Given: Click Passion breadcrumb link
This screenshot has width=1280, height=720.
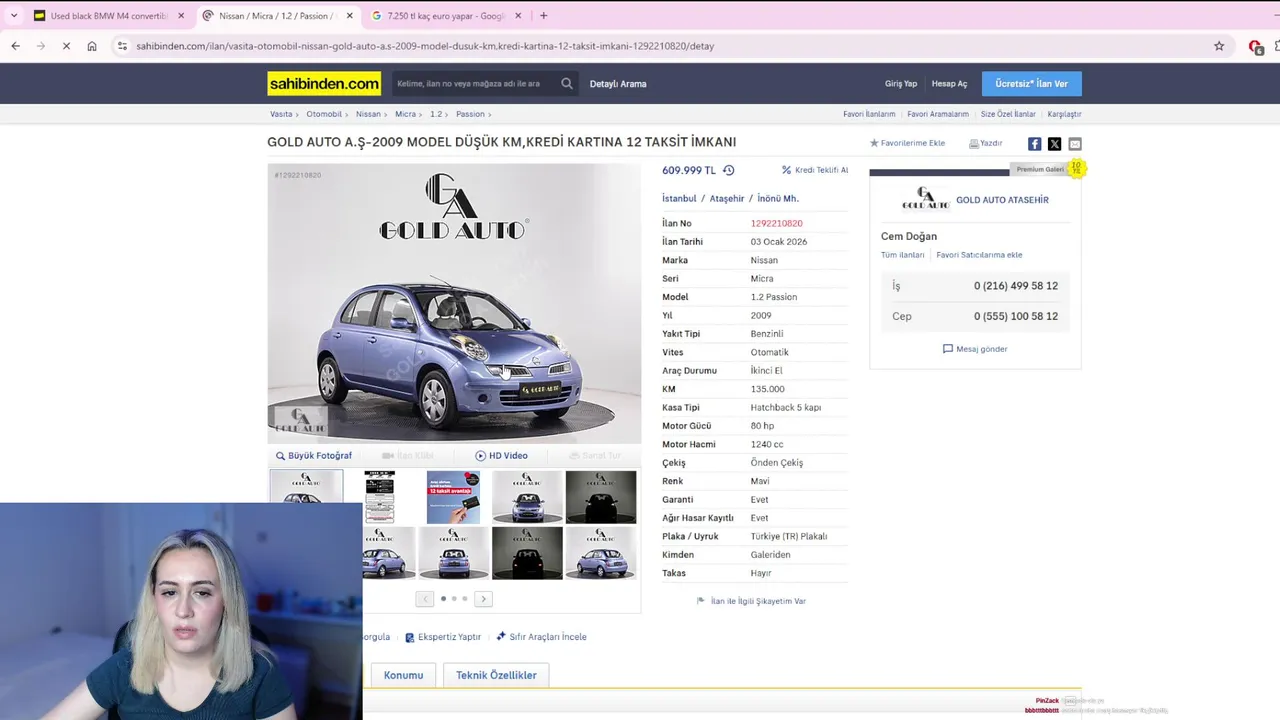Looking at the screenshot, I should point(470,114).
